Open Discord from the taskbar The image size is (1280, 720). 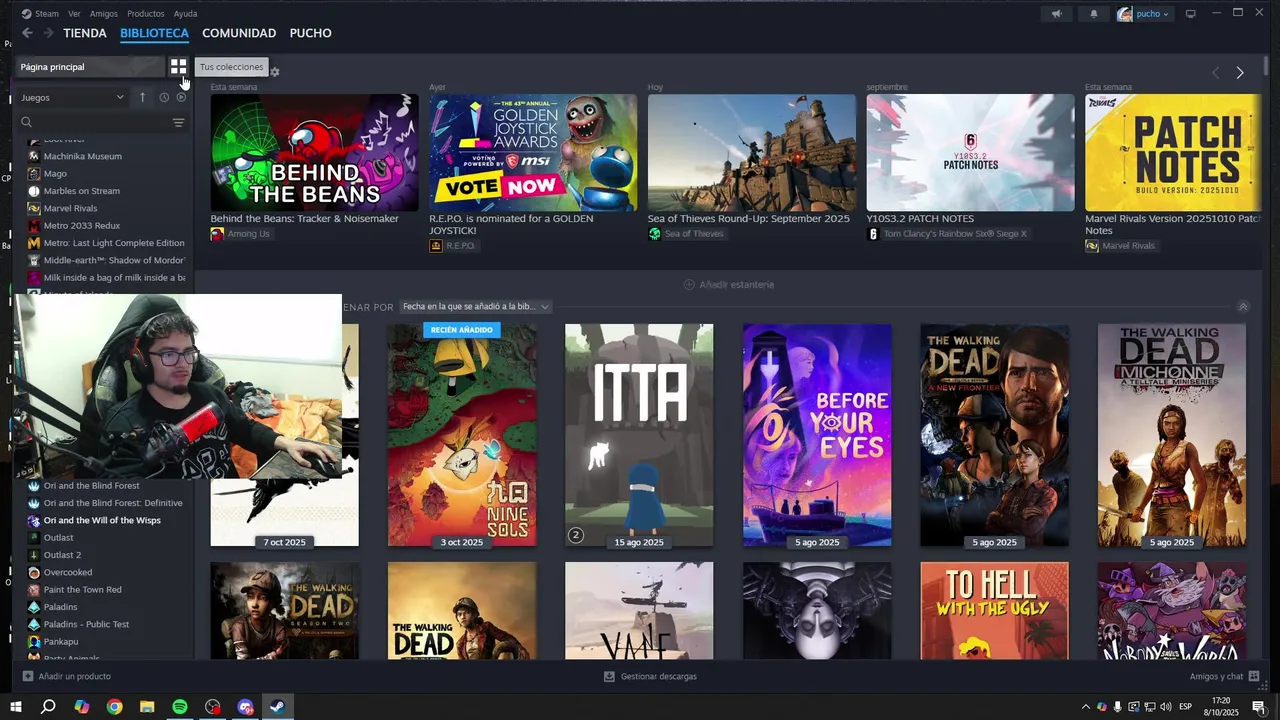pos(245,707)
